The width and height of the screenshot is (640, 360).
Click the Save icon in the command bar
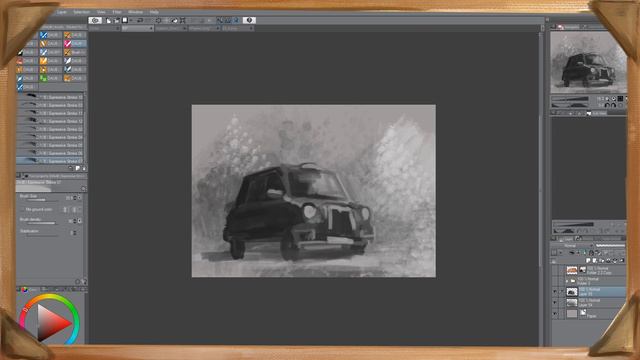pos(125,20)
